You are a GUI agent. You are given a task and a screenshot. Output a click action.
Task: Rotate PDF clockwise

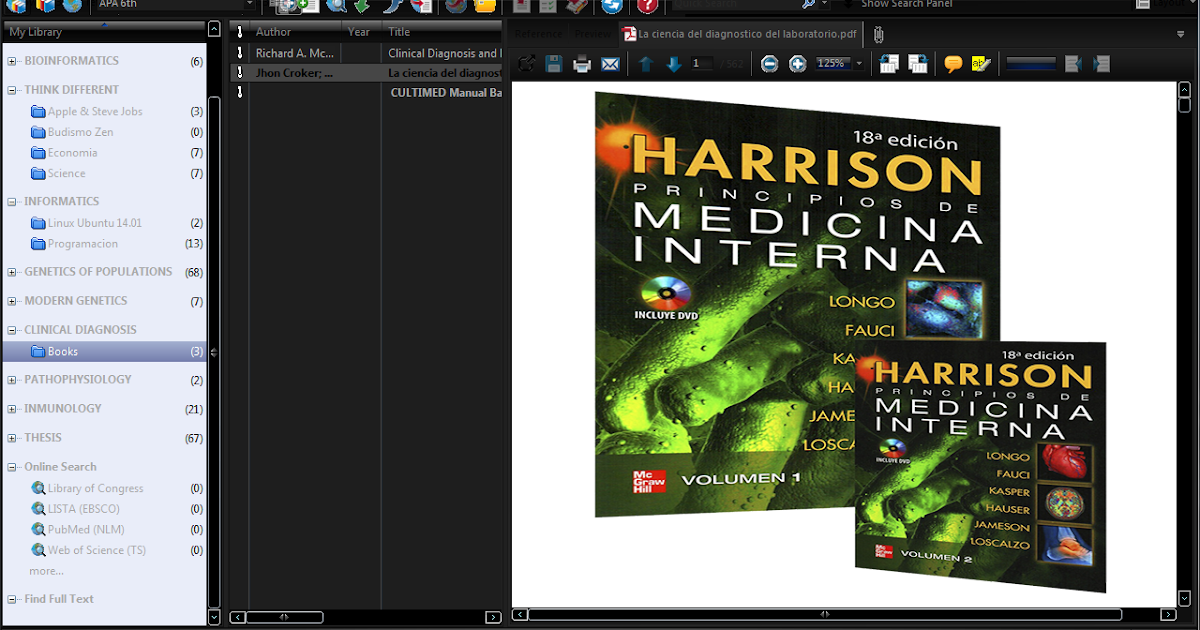pos(917,64)
